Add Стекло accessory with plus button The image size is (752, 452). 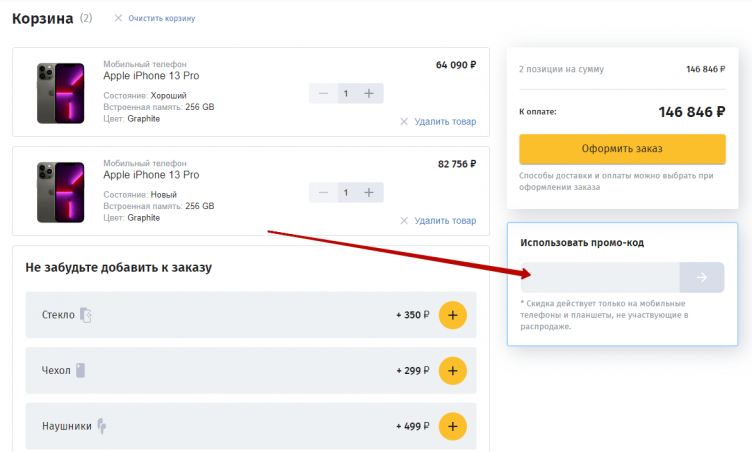pos(452,315)
